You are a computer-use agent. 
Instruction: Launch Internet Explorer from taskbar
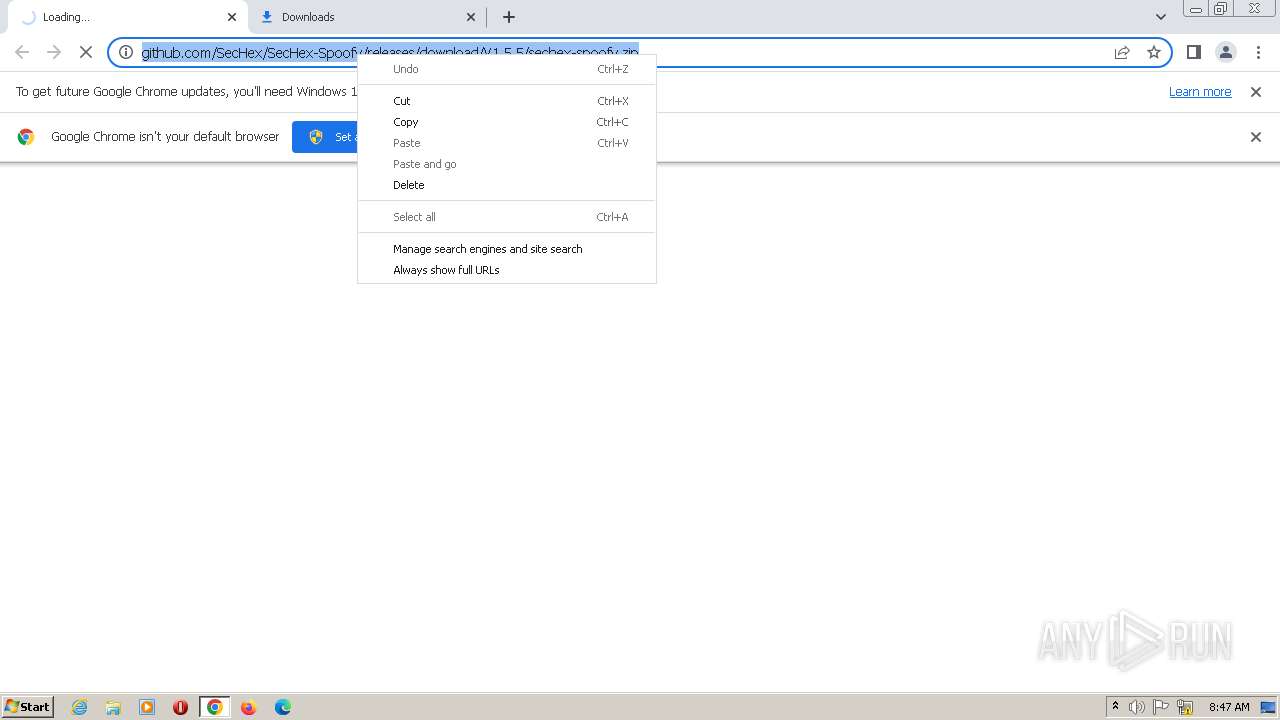pos(80,707)
